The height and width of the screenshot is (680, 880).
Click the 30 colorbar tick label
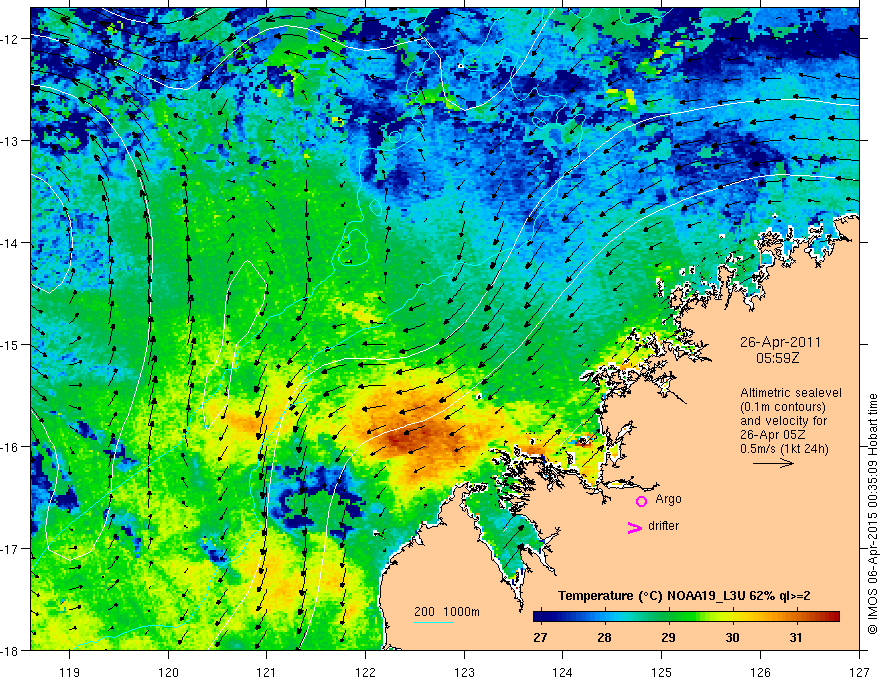[732, 637]
